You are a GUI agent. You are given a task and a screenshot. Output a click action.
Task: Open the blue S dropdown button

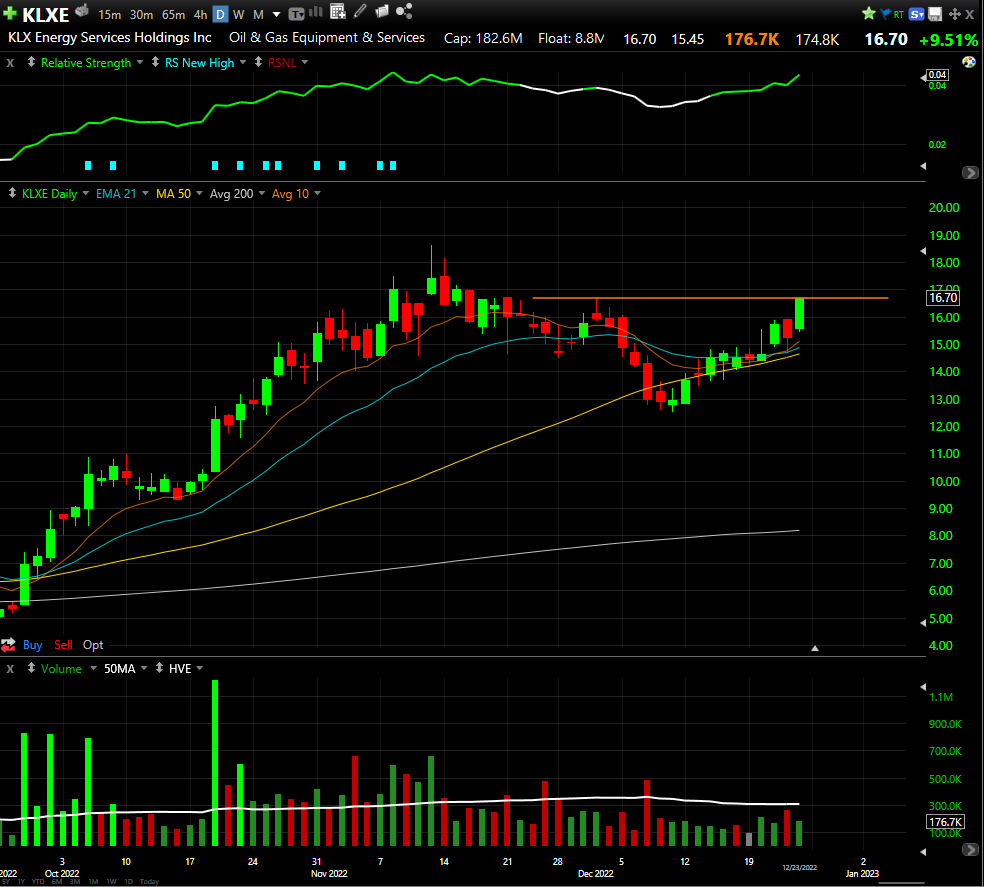coord(916,14)
